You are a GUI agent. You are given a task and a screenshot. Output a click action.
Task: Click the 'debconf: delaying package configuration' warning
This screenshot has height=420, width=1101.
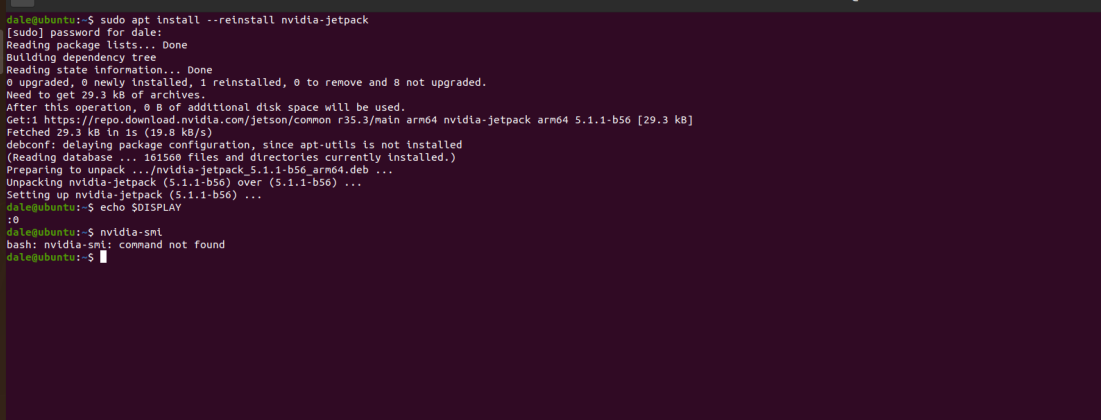234,145
